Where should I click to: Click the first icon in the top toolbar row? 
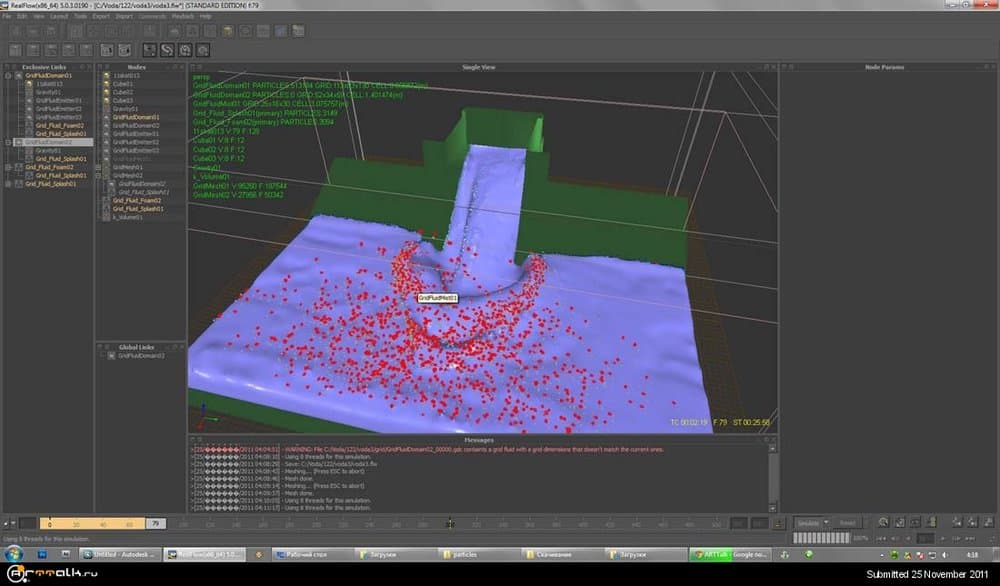15,31
